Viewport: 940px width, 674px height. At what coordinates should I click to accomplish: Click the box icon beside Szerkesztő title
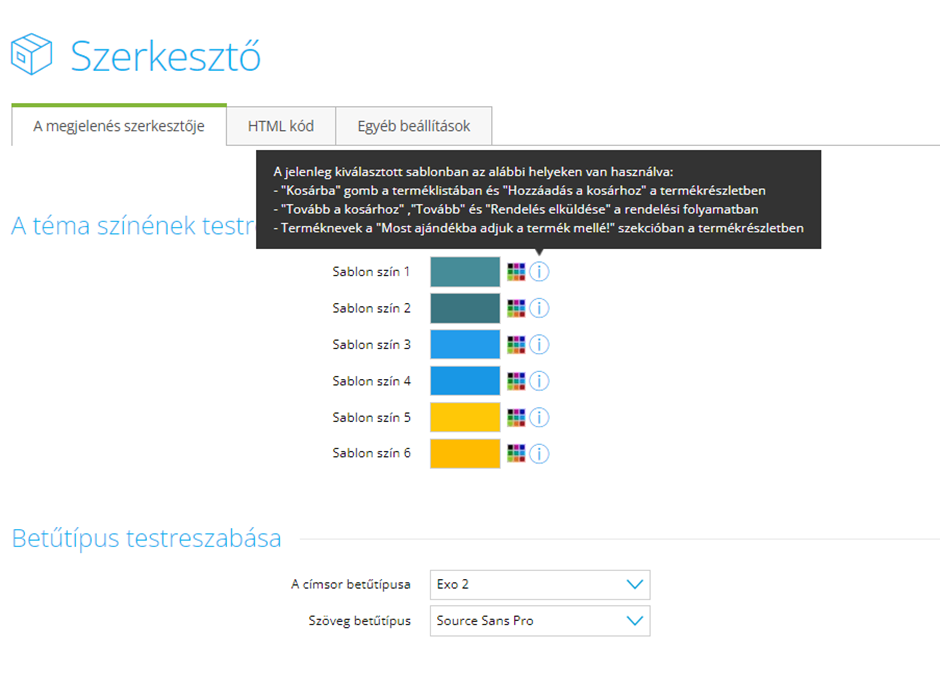[31, 54]
